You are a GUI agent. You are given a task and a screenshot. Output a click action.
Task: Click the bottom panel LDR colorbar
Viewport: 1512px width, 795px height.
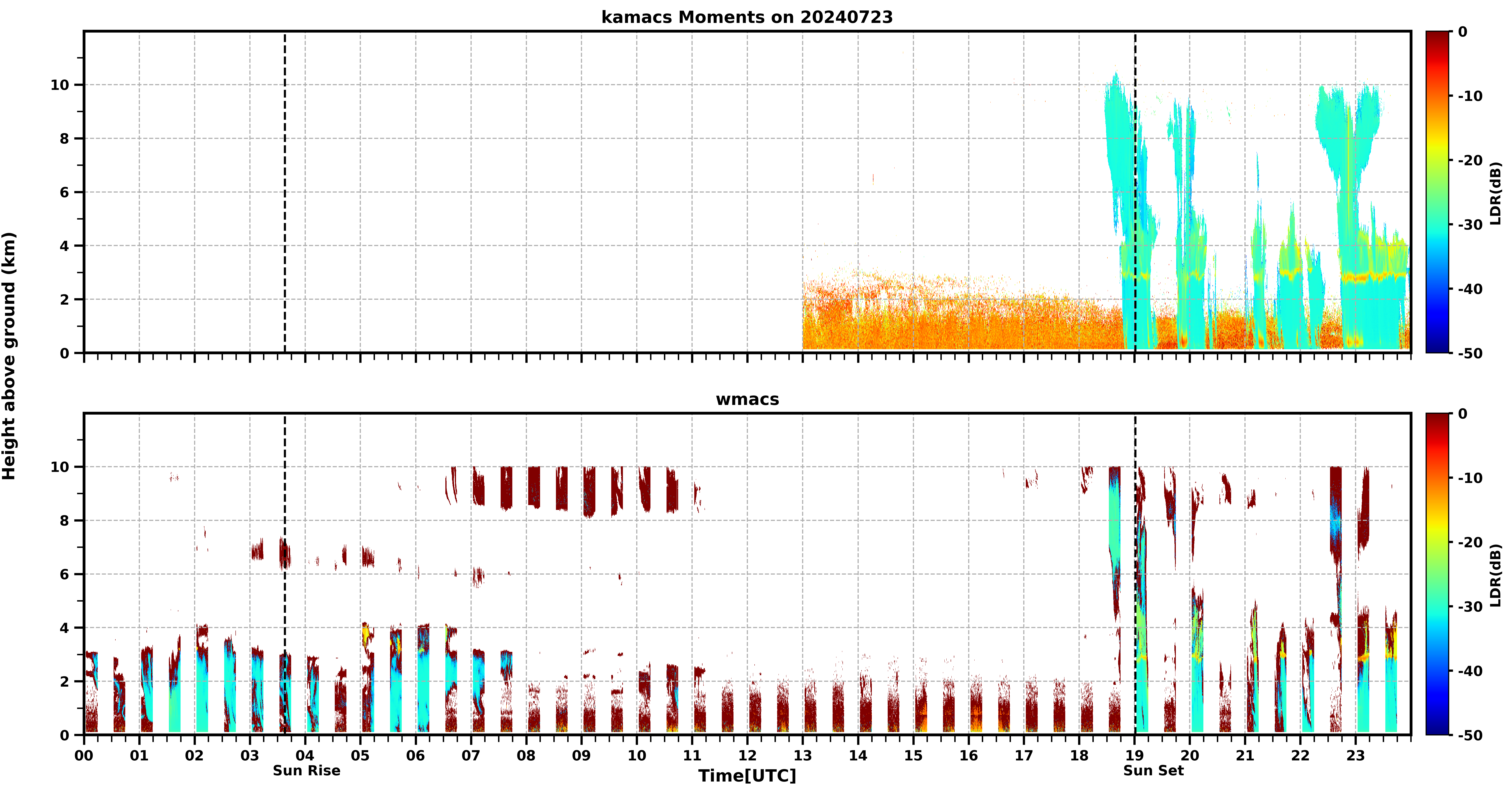[1437, 574]
